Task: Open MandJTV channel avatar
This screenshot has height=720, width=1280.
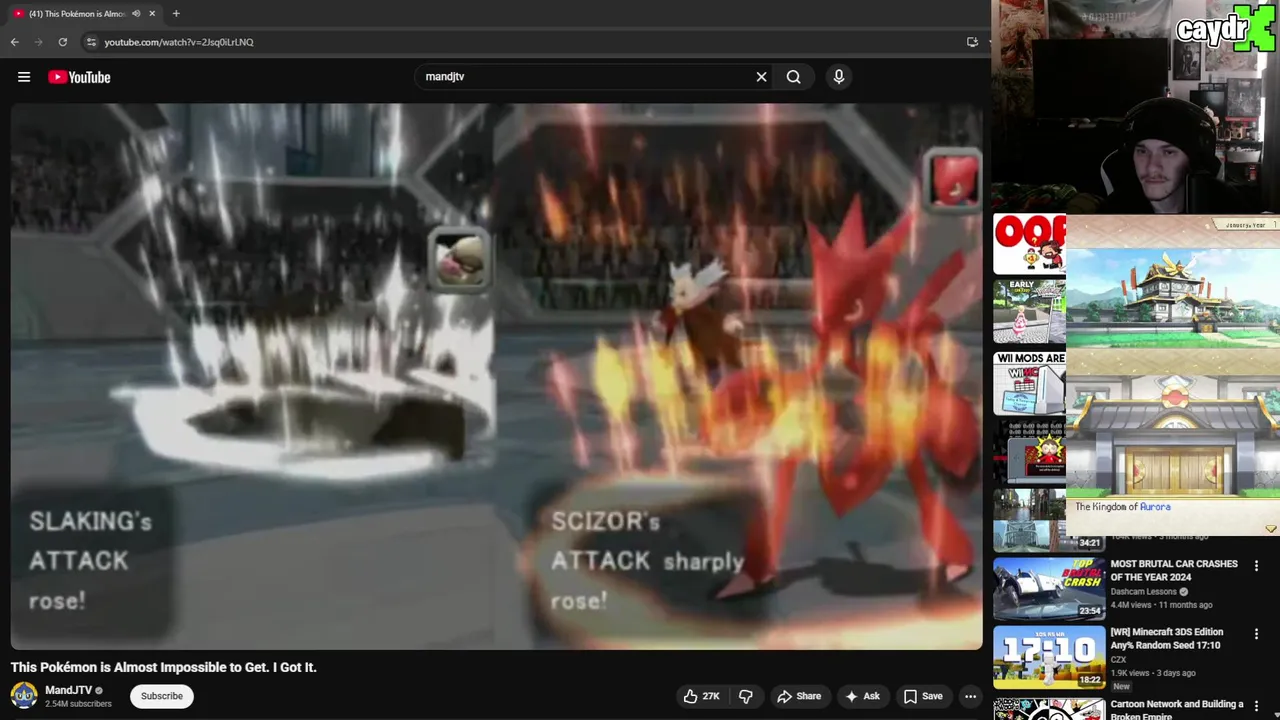Action: point(24,695)
